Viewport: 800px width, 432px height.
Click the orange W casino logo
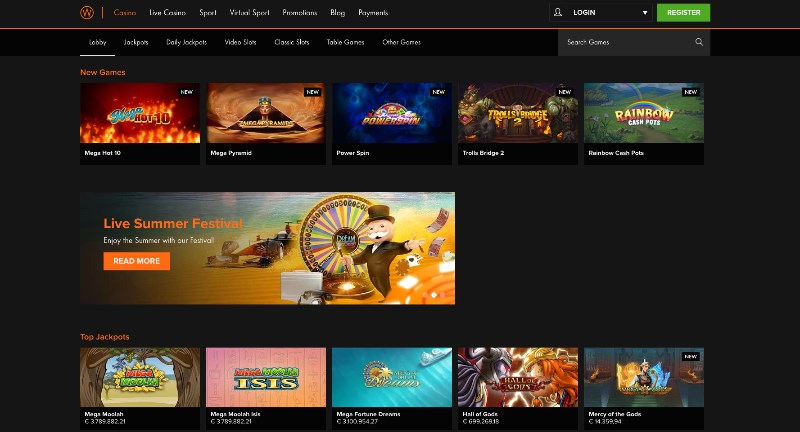[87, 13]
